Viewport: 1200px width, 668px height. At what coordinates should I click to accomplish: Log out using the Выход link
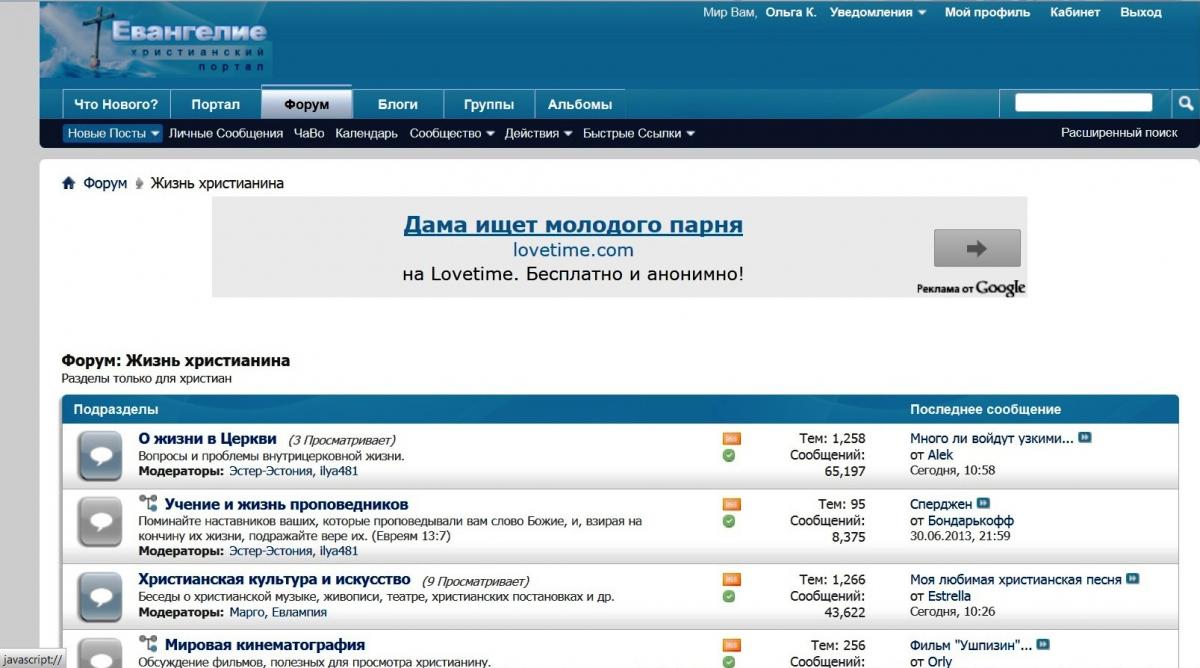tap(1140, 13)
